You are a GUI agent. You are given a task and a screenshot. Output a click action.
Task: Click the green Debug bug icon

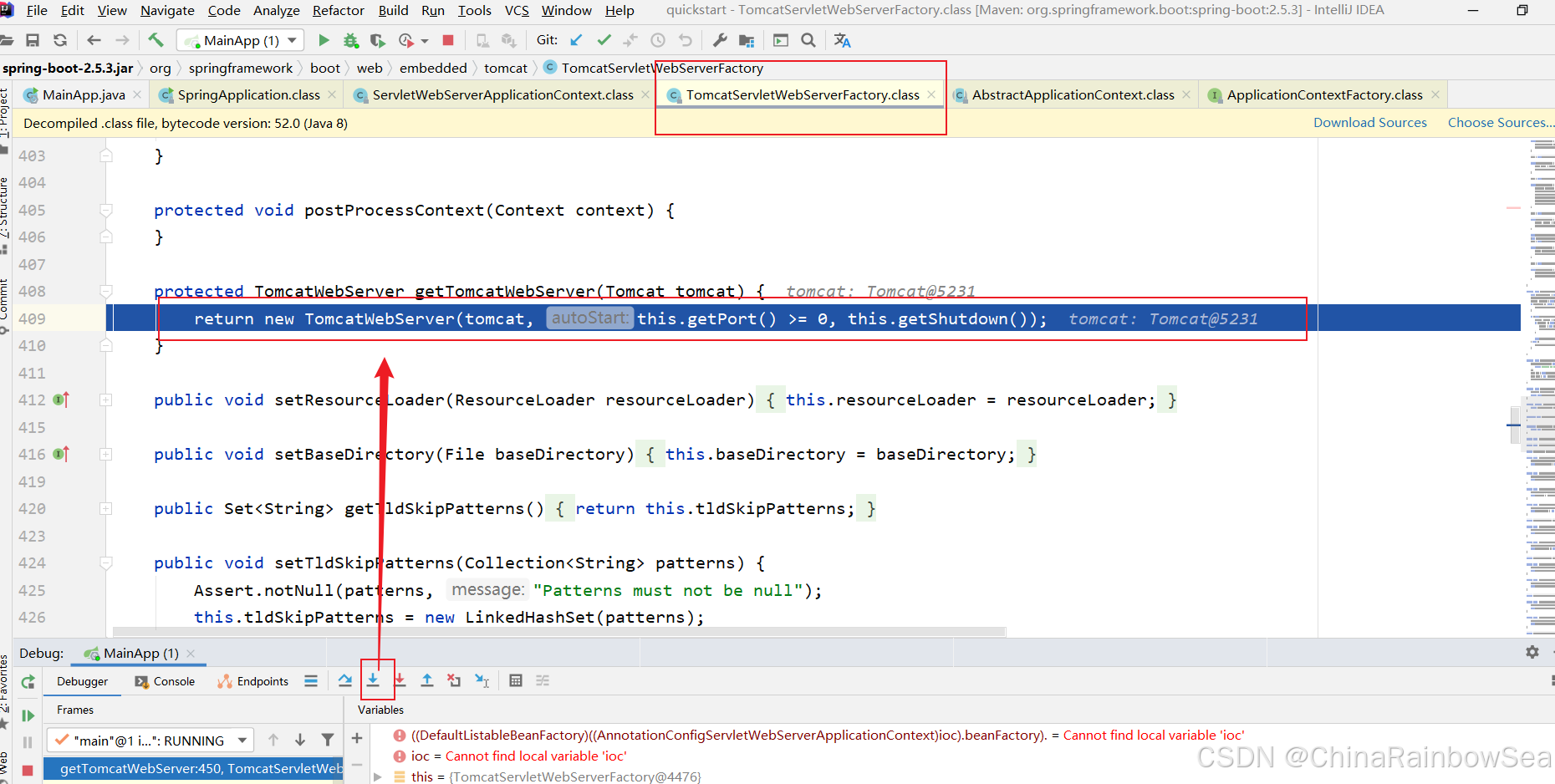tap(351, 40)
